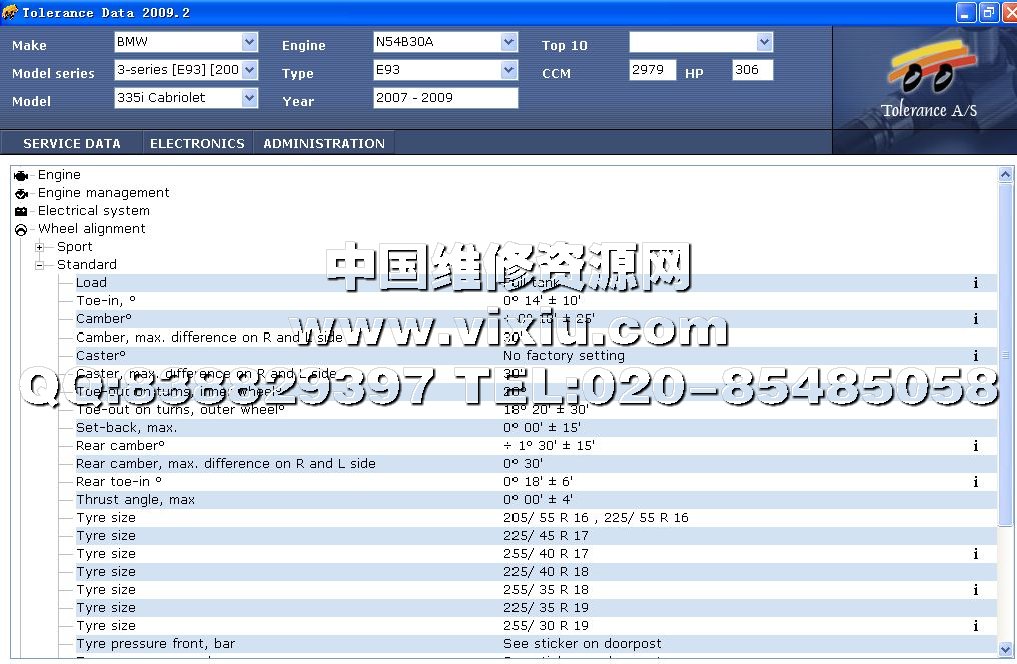The image size is (1017, 664).
Task: Expand the Sport tree node
Action: (x=40, y=247)
